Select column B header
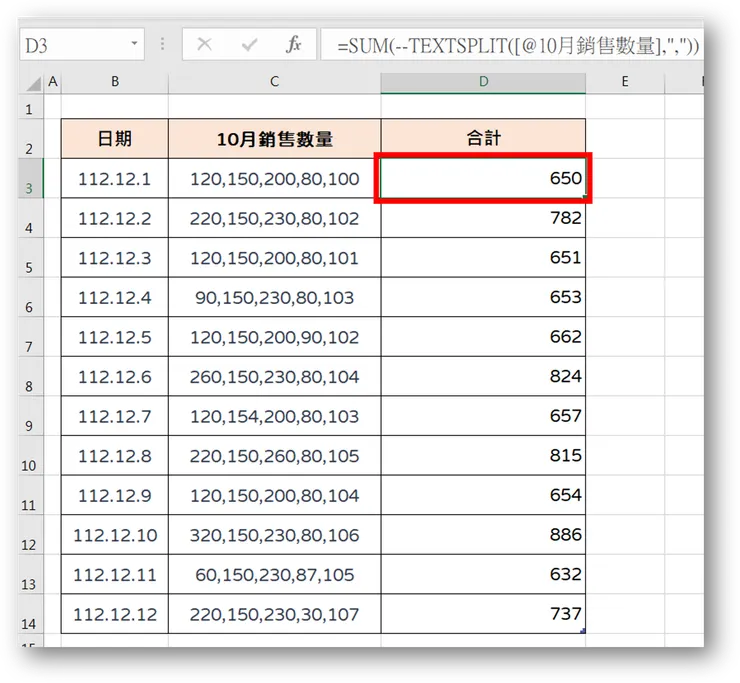The image size is (740, 683). pos(115,82)
